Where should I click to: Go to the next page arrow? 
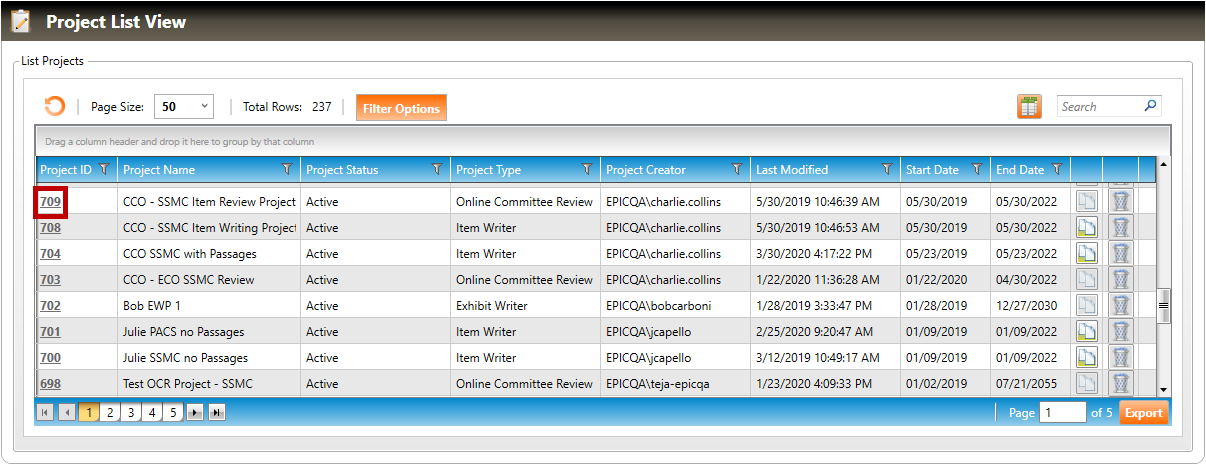coord(195,412)
